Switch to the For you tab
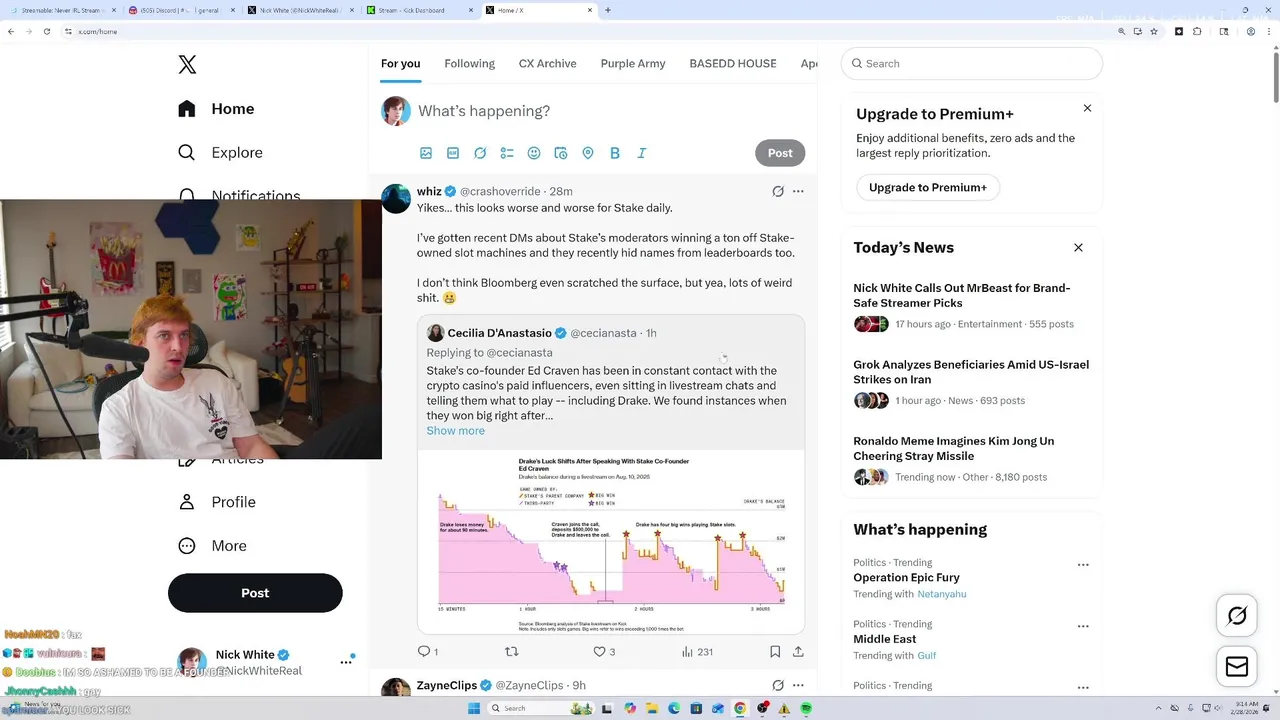The image size is (1280, 720). (x=400, y=63)
